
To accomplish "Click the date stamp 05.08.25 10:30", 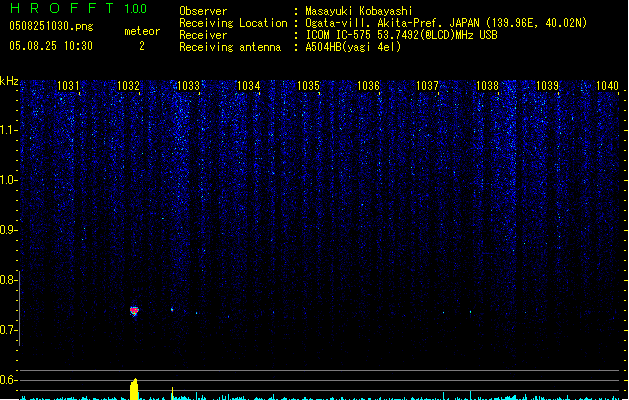I will (x=51, y=46).
